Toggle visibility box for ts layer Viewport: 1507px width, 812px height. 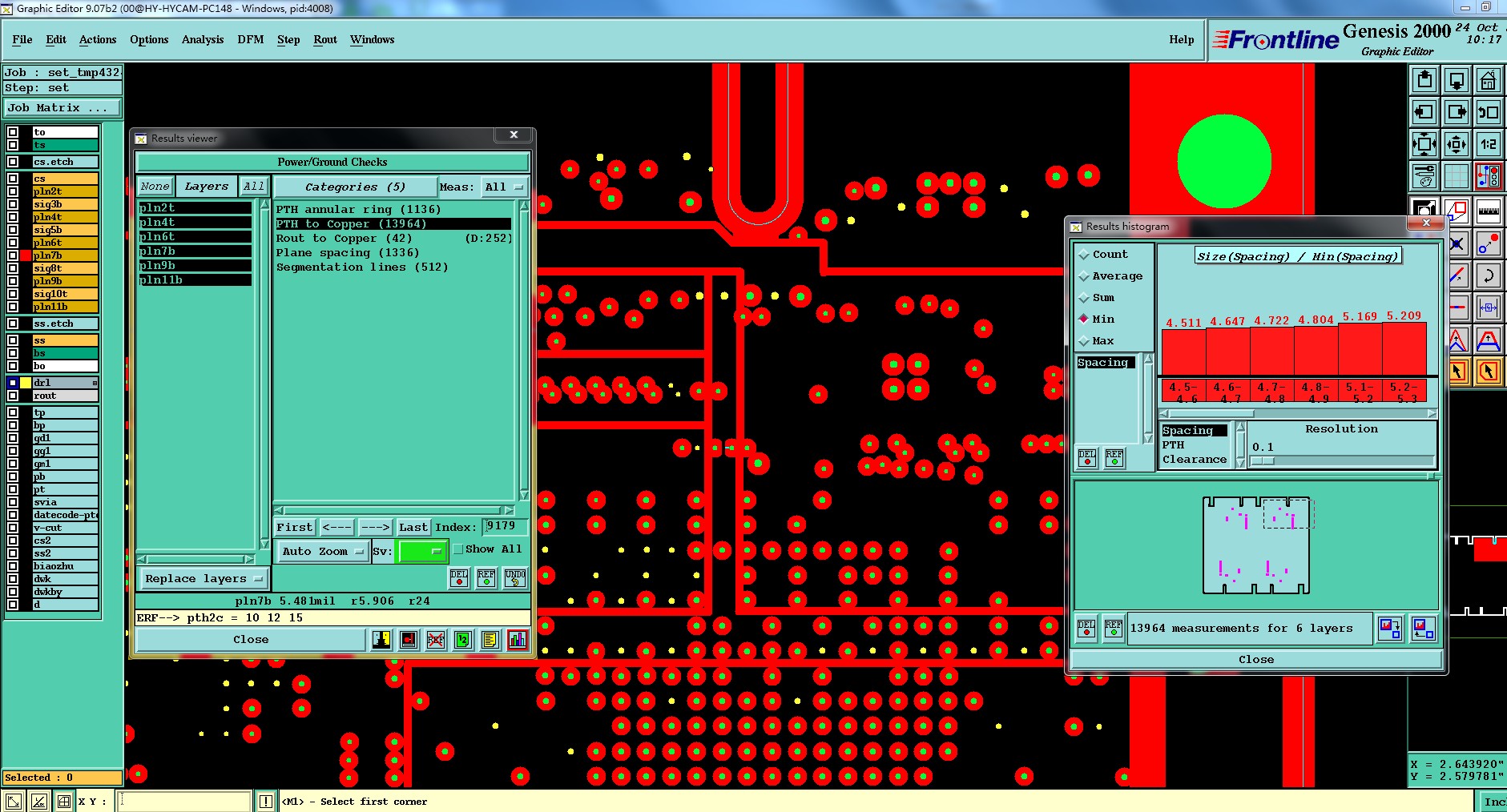click(13, 145)
